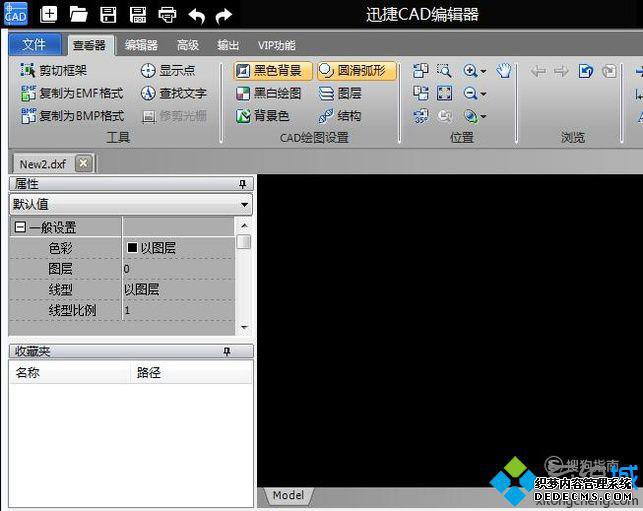Click the save-as icon in title bar
The width and height of the screenshot is (643, 511).
pos(138,15)
